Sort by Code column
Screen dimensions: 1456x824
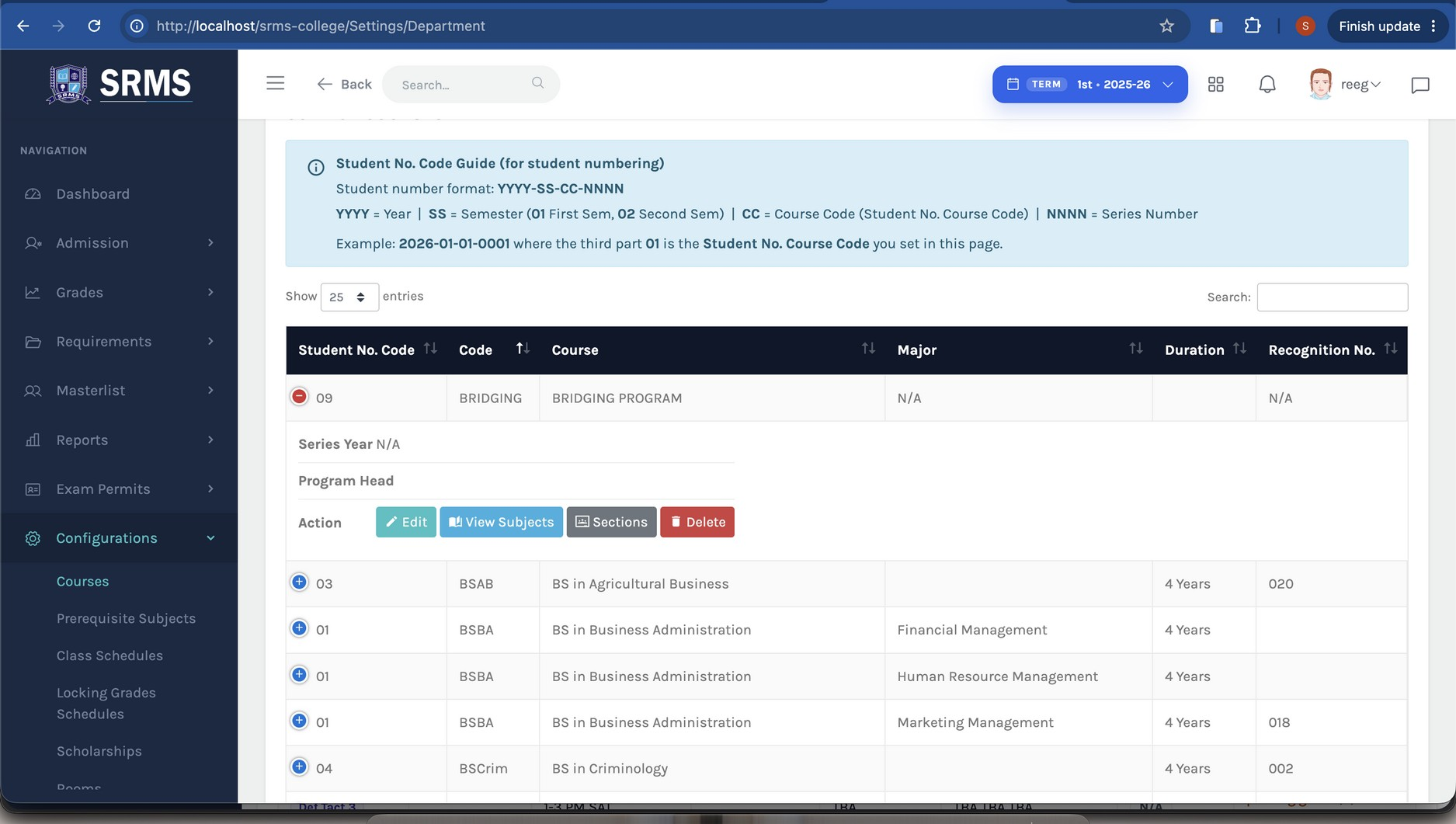point(493,350)
